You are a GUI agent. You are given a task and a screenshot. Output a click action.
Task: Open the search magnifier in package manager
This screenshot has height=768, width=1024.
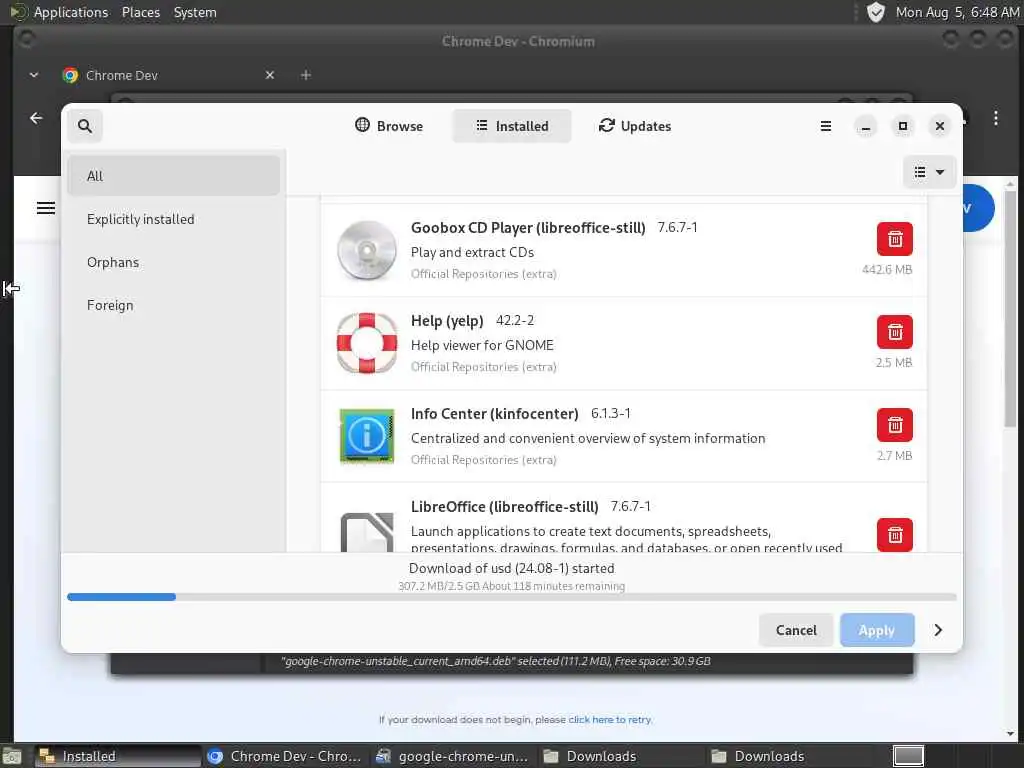tap(85, 125)
